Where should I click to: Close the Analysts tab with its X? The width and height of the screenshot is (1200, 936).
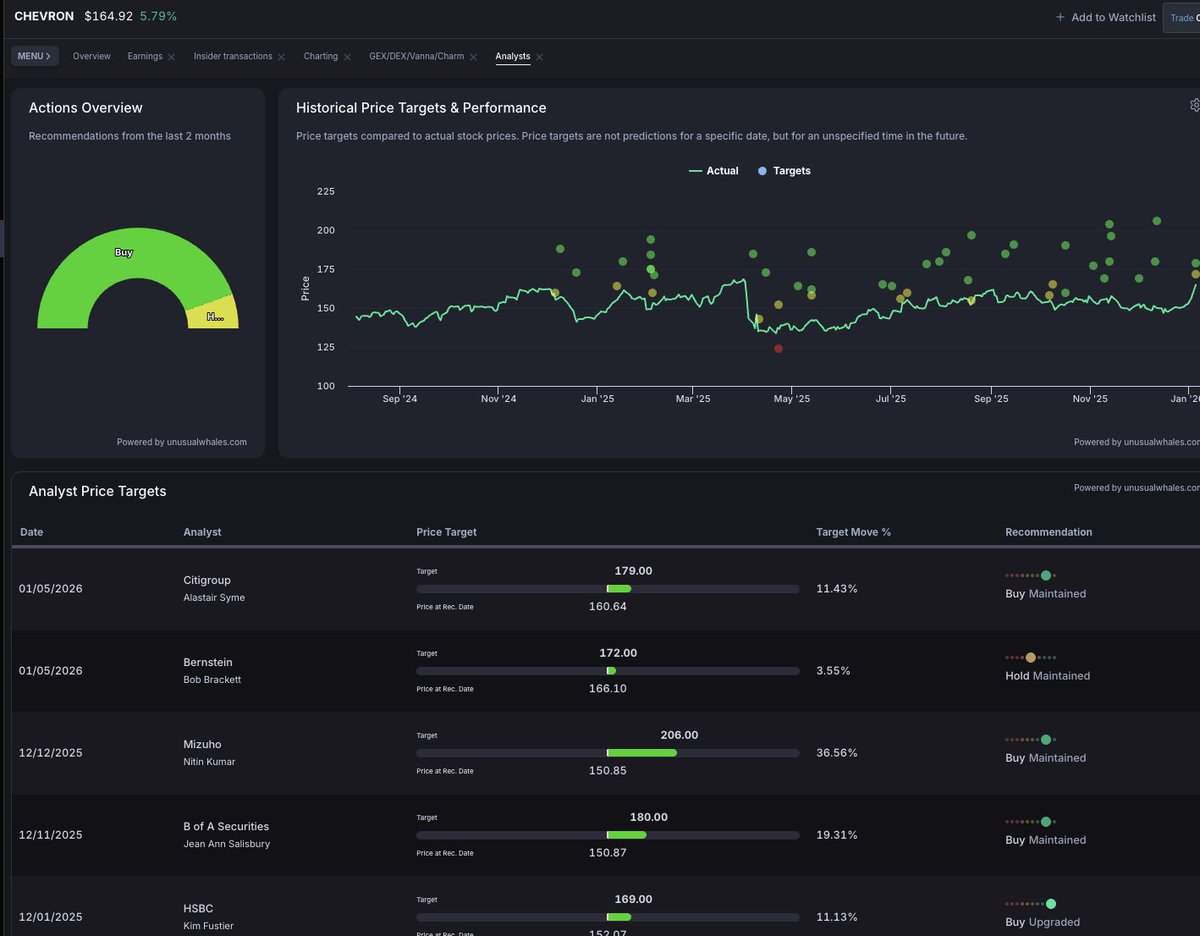pyautogui.click(x=539, y=57)
